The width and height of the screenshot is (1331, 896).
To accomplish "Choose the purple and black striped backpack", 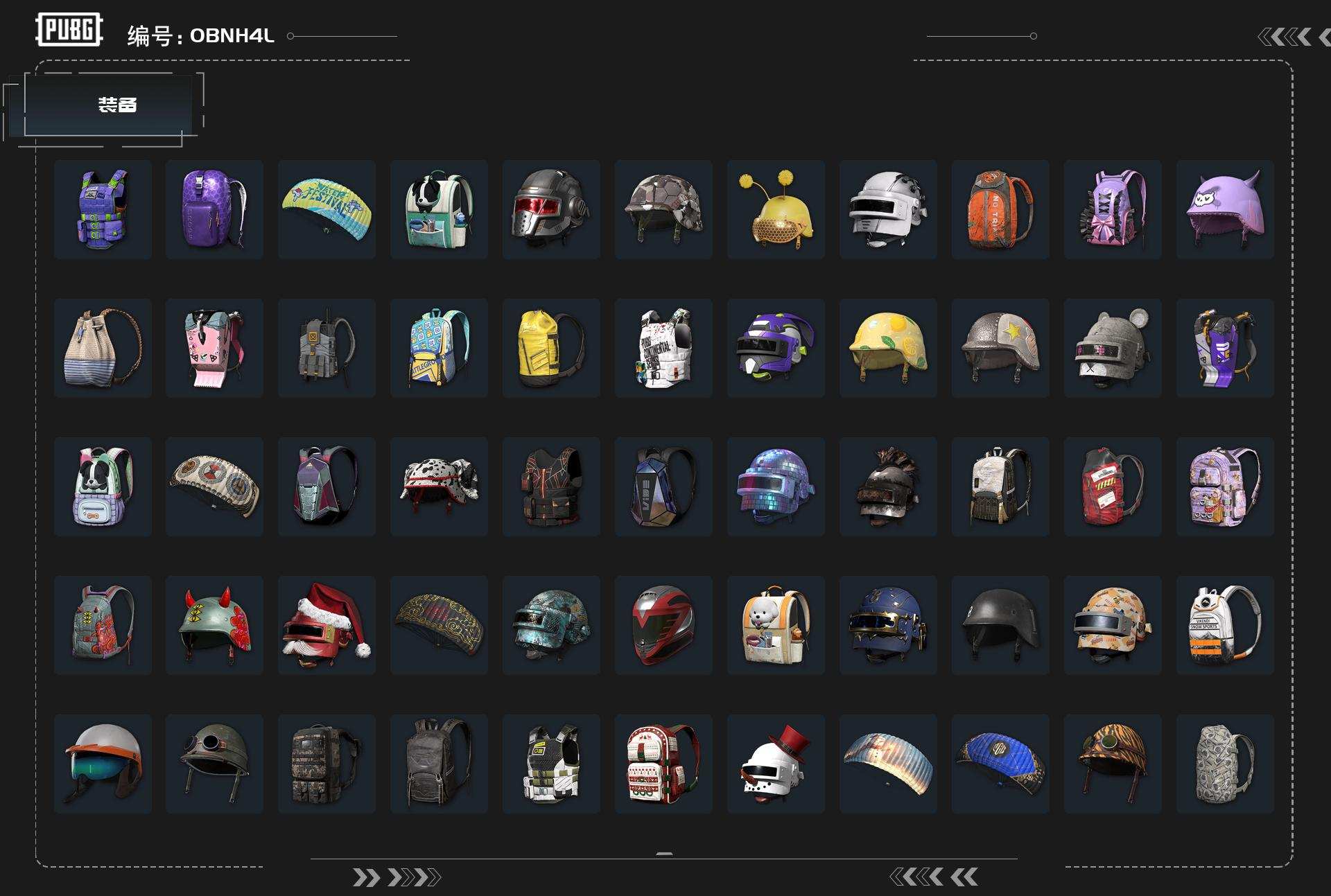I will 1225,348.
